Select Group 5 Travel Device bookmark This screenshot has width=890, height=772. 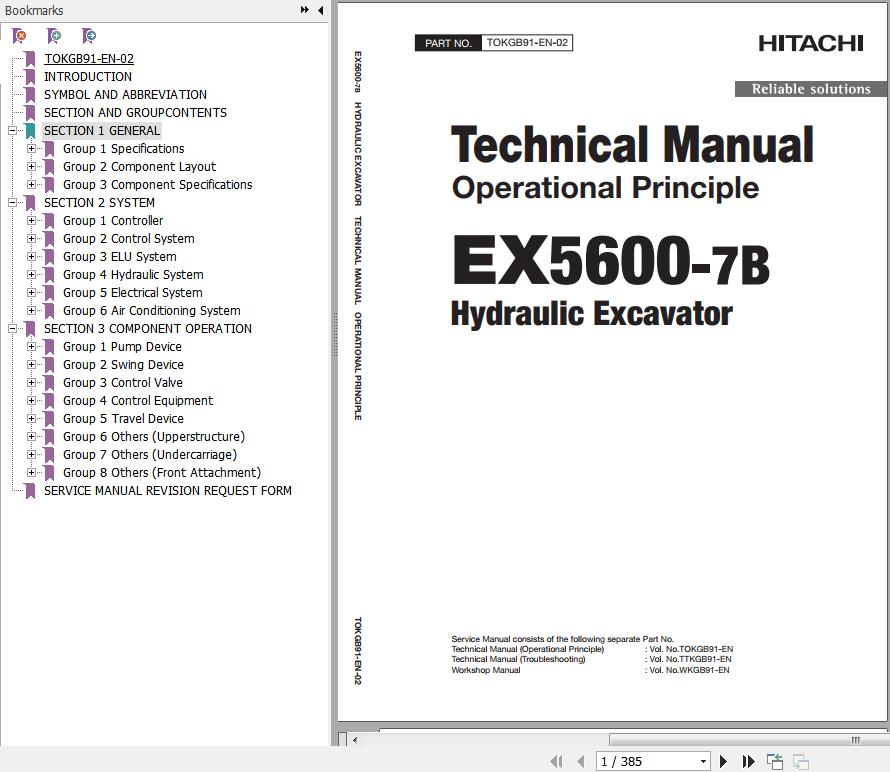tap(123, 419)
